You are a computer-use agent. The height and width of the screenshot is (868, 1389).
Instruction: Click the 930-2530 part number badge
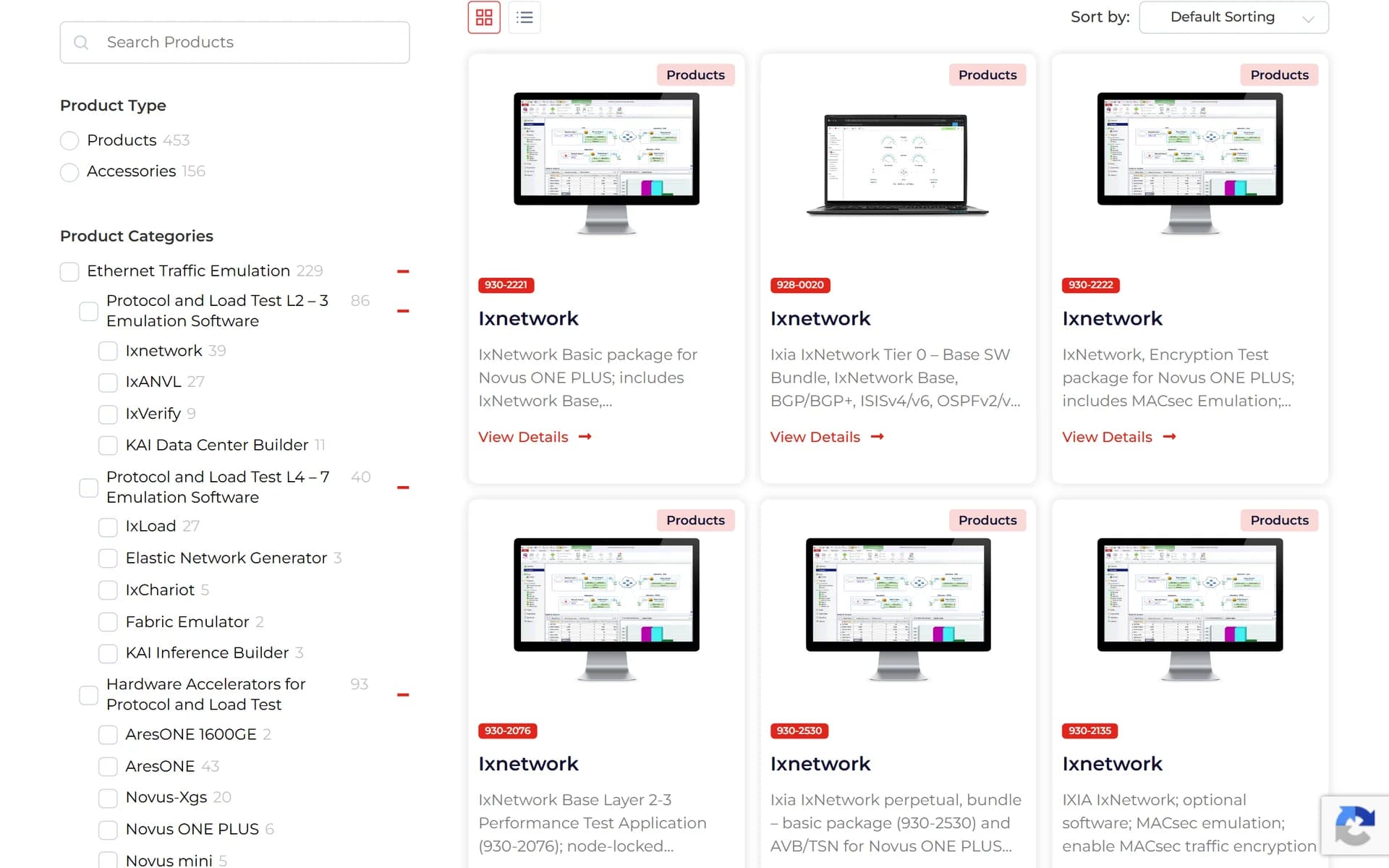pyautogui.click(x=799, y=731)
